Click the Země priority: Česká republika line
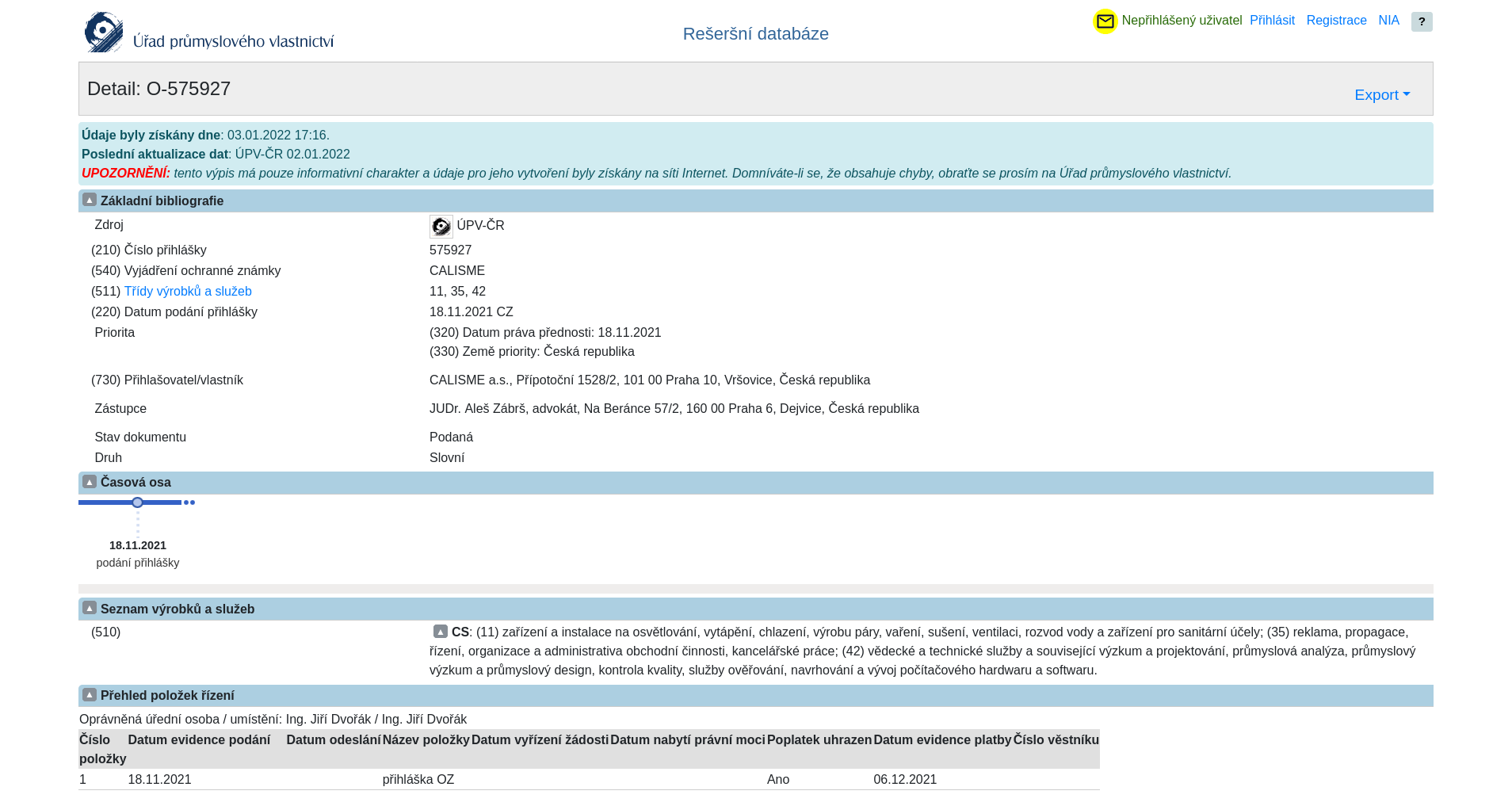1512x806 pixels. click(x=532, y=352)
